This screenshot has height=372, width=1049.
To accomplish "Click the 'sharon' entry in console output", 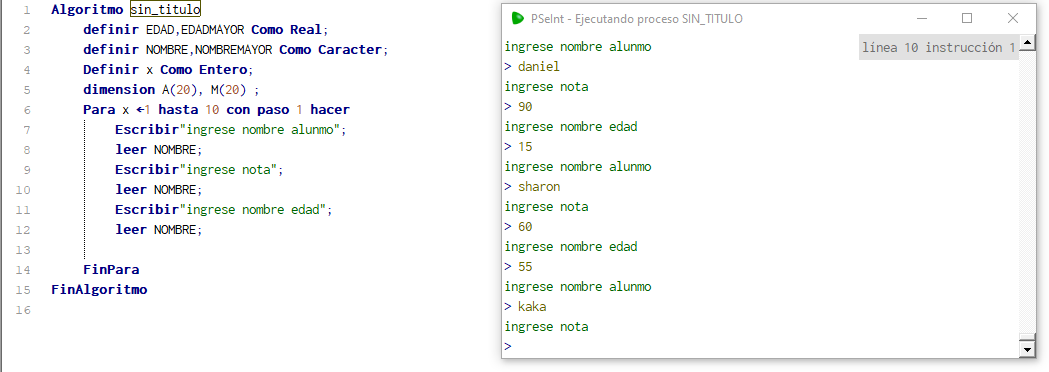I will coord(539,187).
